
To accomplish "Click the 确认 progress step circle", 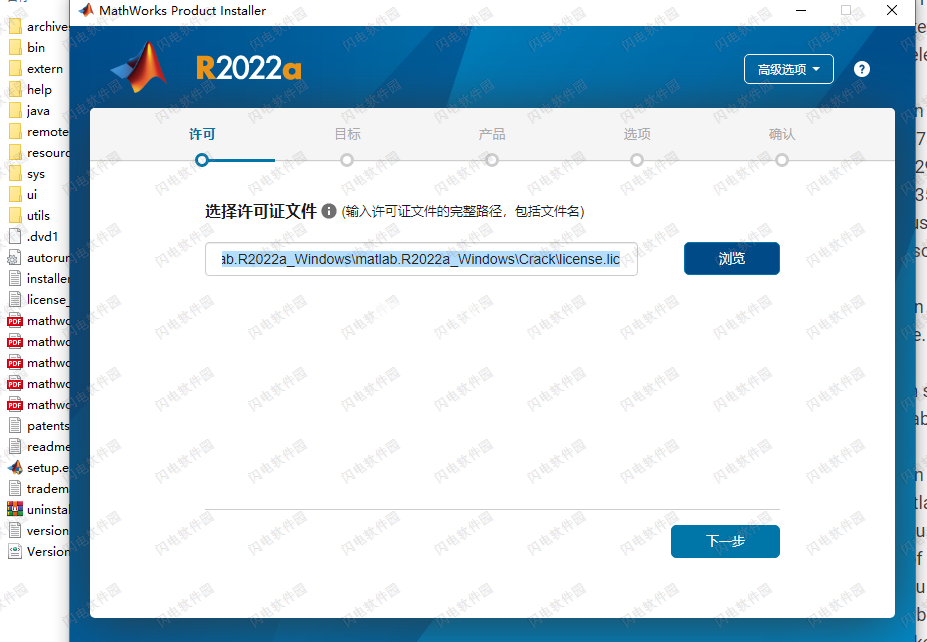I will pyautogui.click(x=782, y=160).
